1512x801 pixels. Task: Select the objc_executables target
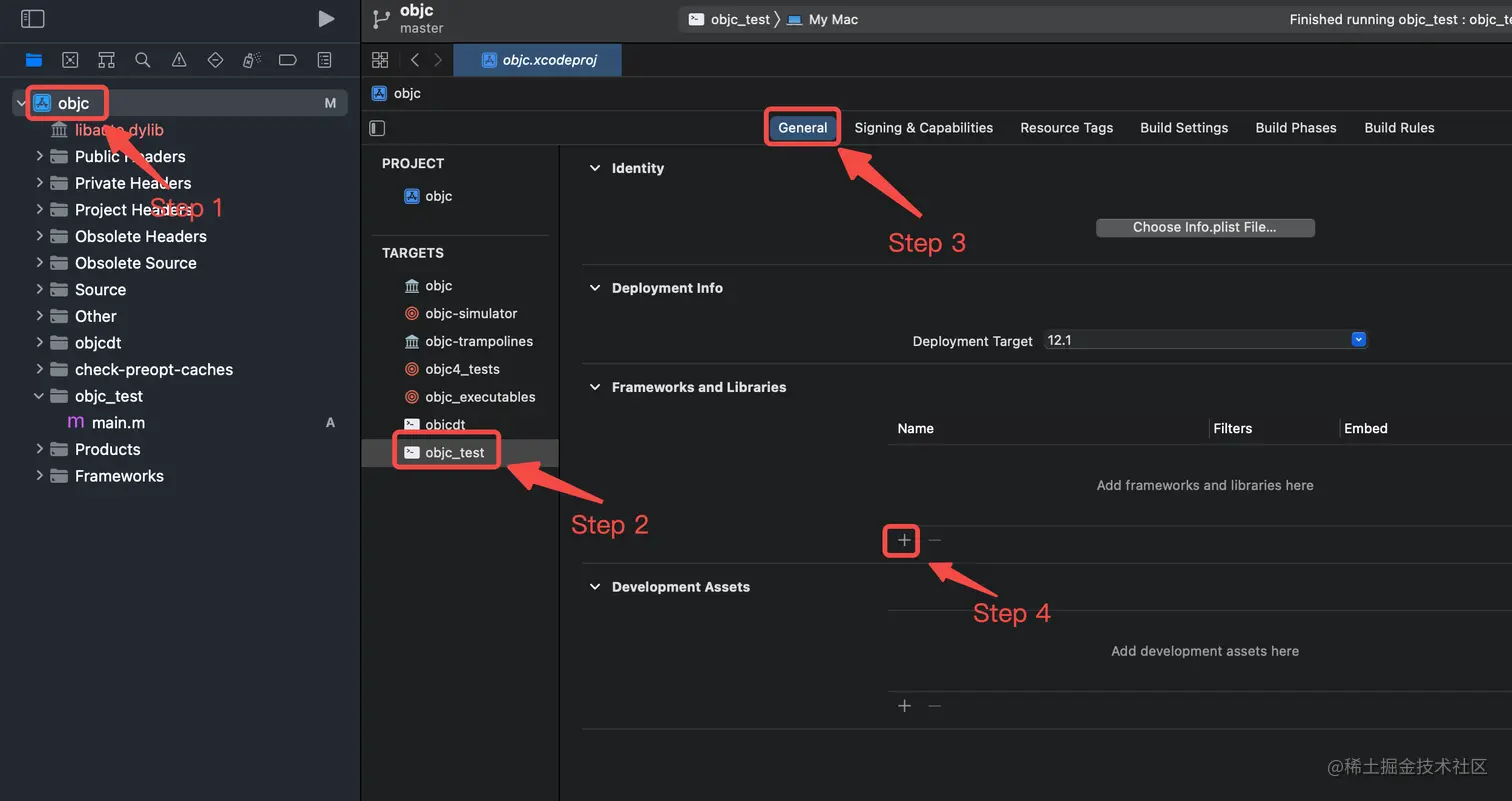[469, 397]
